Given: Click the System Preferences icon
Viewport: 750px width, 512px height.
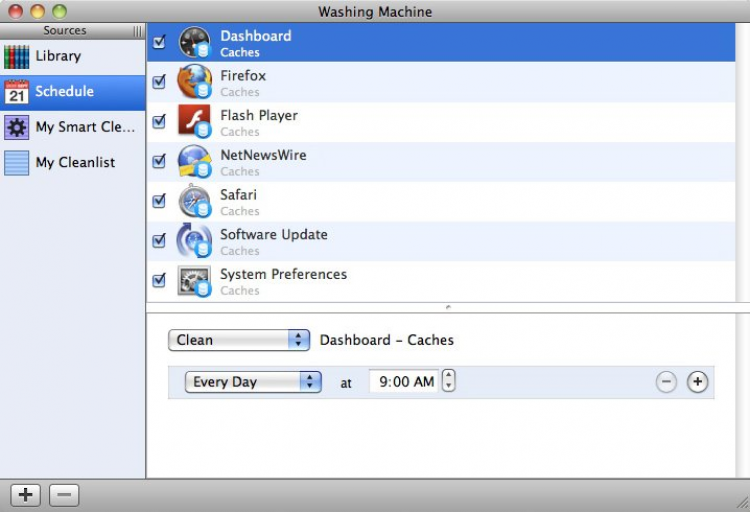Looking at the screenshot, I should coord(194,281).
